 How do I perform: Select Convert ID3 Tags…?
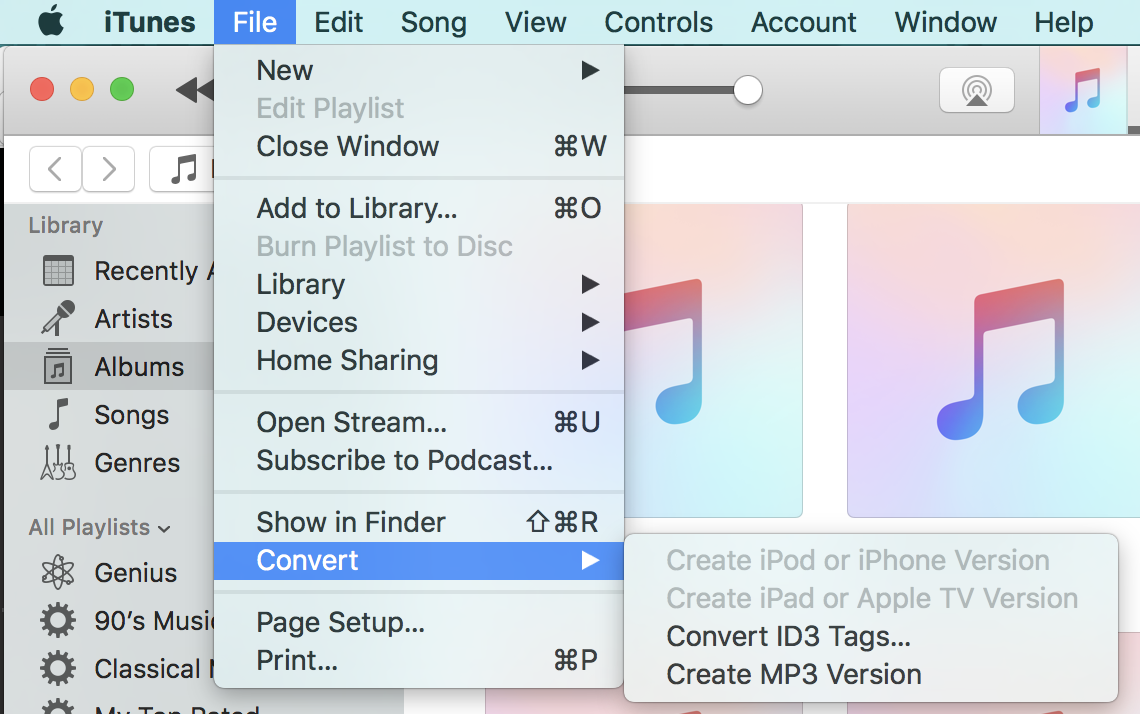(870, 636)
